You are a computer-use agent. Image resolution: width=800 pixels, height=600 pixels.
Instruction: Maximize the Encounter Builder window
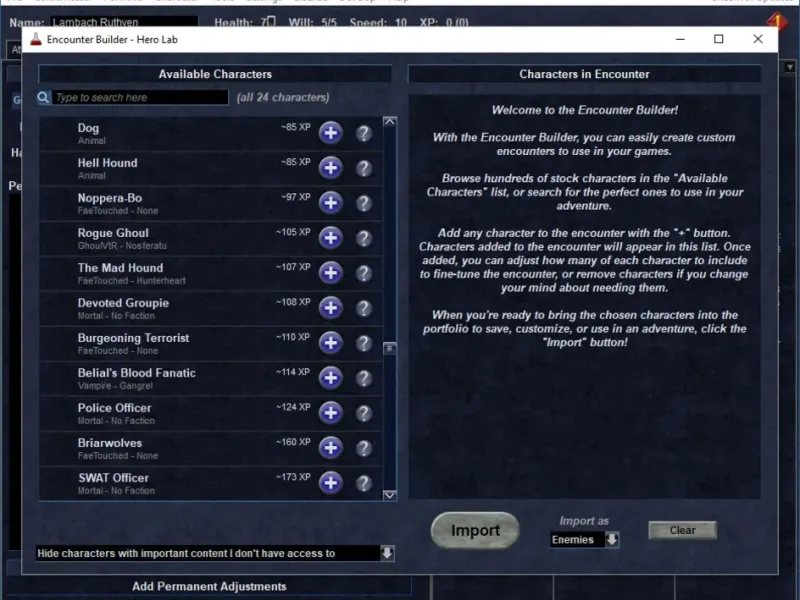[x=718, y=39]
